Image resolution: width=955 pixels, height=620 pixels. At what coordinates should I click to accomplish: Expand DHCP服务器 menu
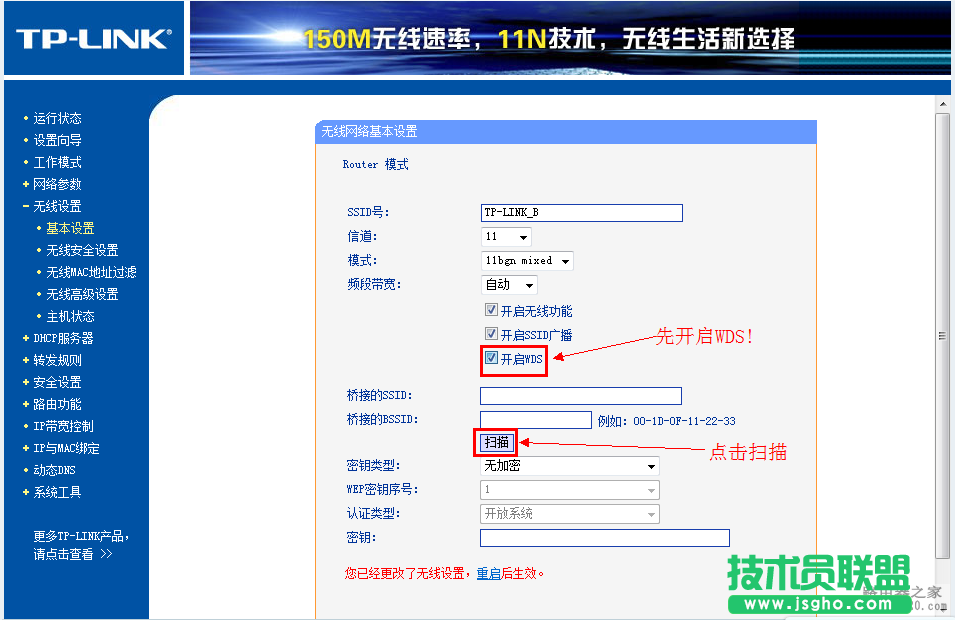coord(63,338)
